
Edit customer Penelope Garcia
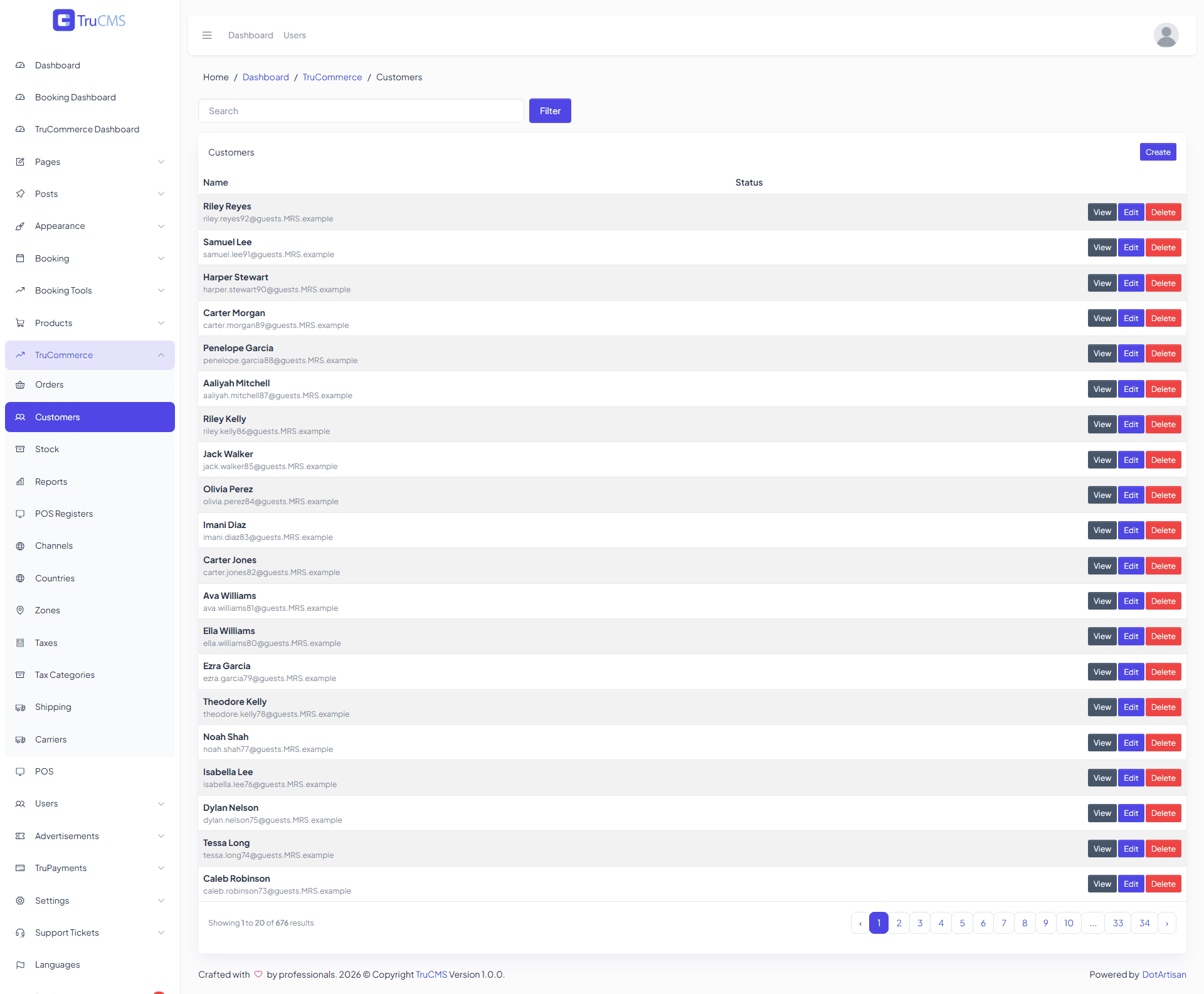coord(1131,354)
